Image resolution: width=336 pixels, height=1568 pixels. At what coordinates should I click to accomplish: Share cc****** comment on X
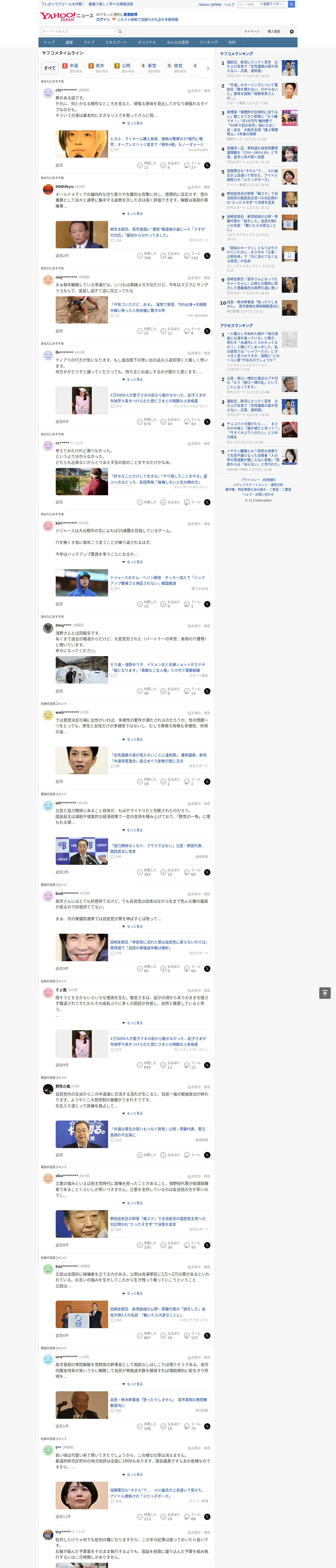[207, 502]
